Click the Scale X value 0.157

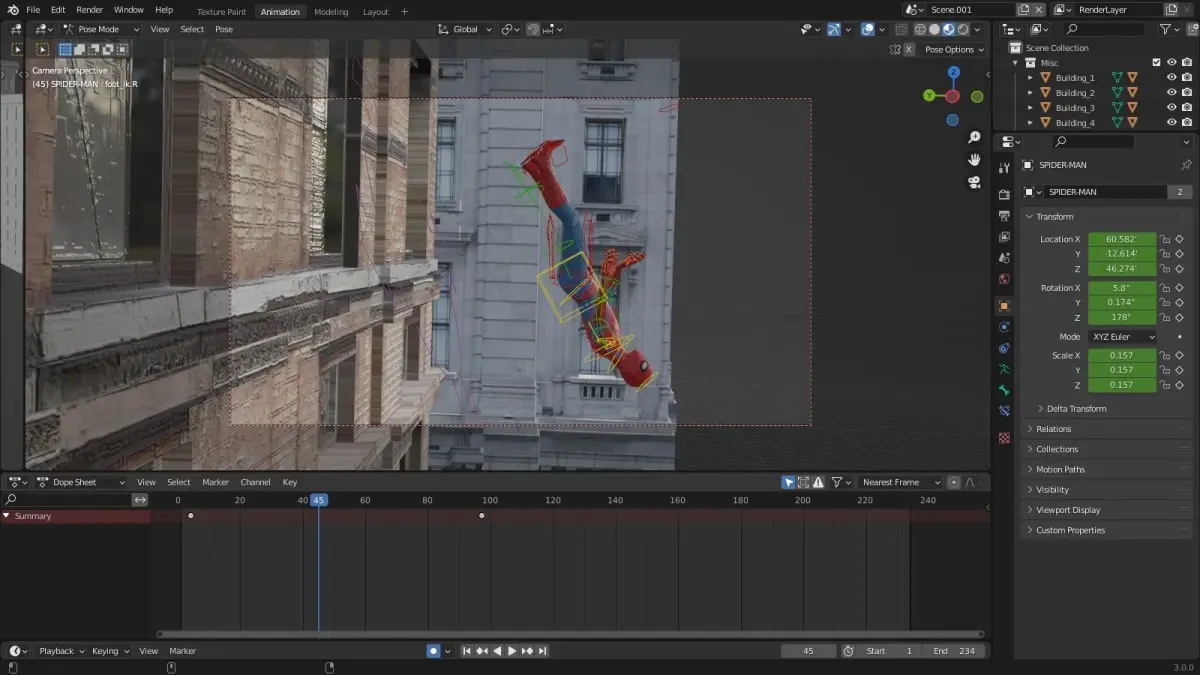pos(1122,355)
